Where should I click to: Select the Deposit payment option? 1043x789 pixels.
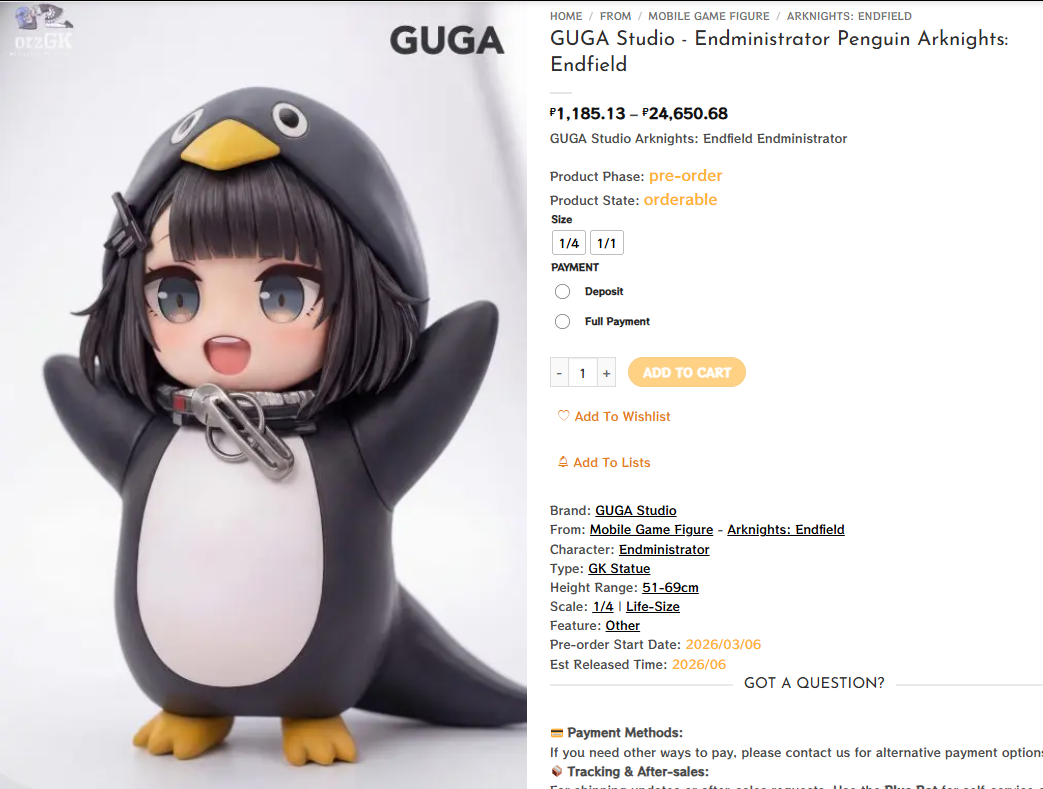click(x=563, y=291)
